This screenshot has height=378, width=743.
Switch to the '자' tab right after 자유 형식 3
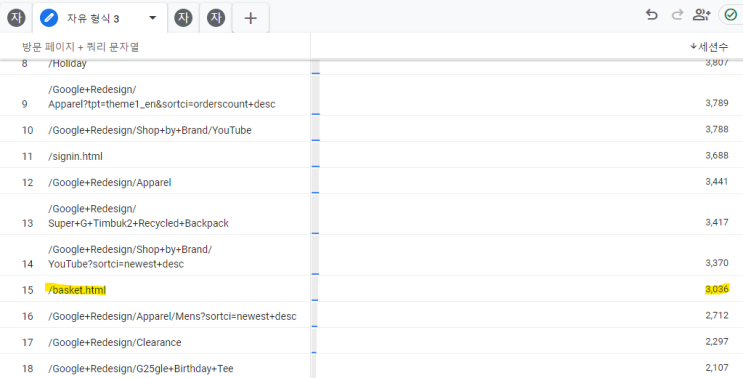pos(183,18)
